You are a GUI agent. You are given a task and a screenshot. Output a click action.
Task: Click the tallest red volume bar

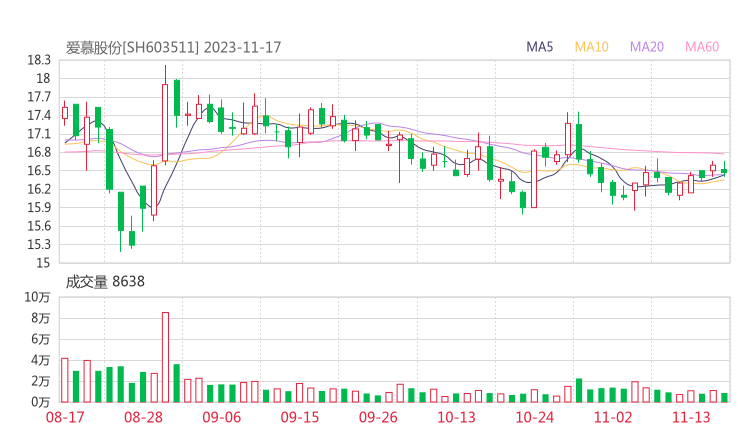pyautogui.click(x=165, y=357)
